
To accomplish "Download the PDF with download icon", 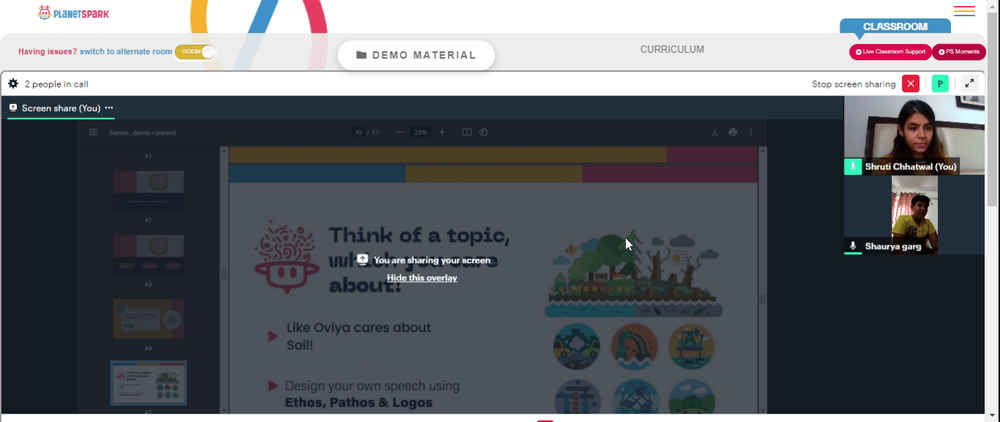I will [x=715, y=132].
